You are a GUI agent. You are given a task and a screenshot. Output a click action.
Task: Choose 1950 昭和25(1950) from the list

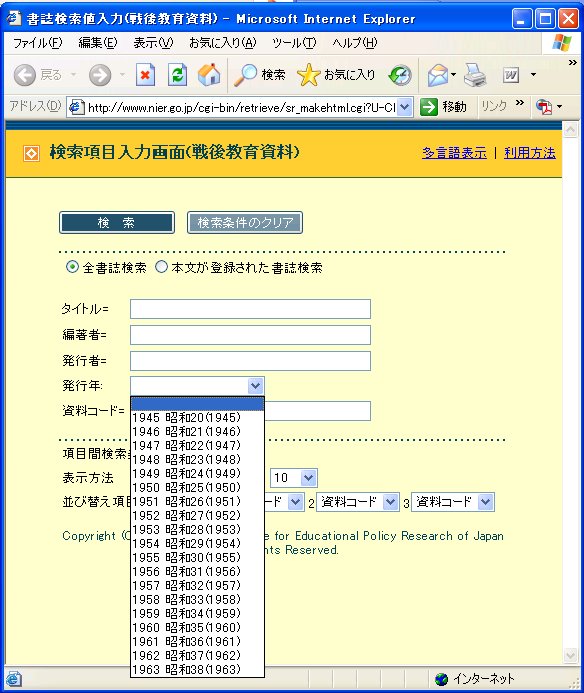[197, 487]
